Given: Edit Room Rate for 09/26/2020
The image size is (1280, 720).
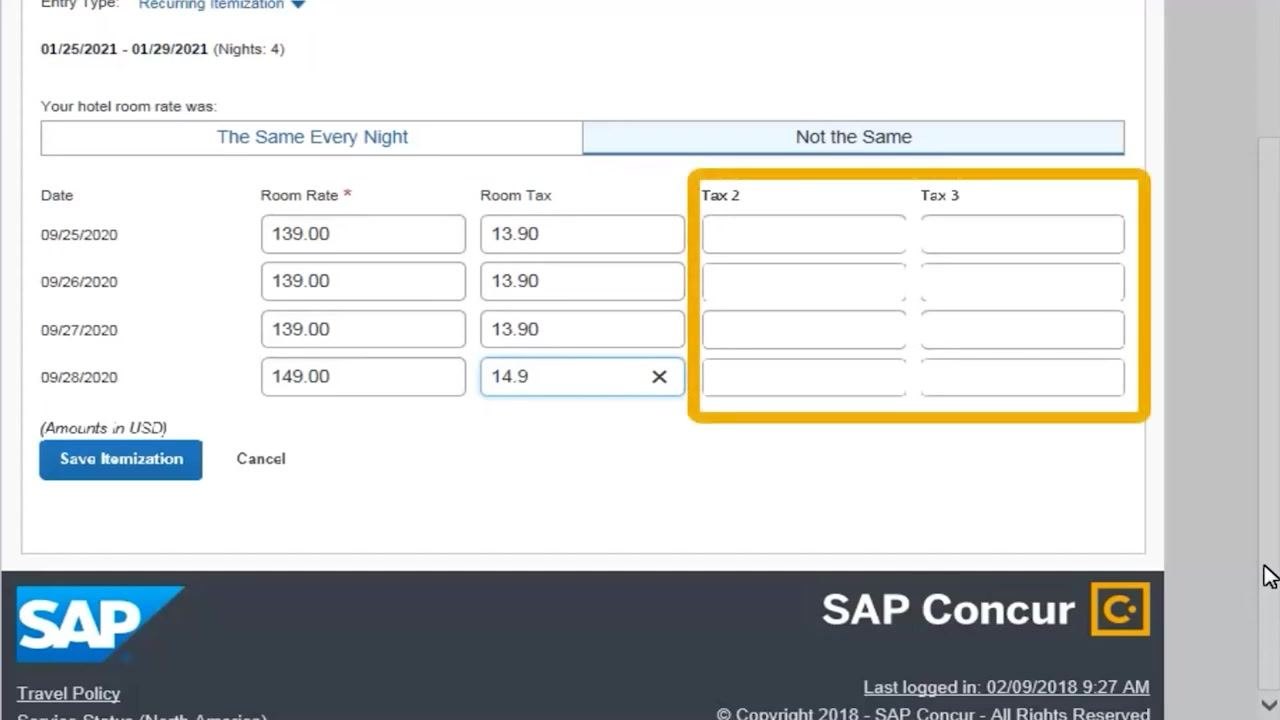Looking at the screenshot, I should (363, 281).
